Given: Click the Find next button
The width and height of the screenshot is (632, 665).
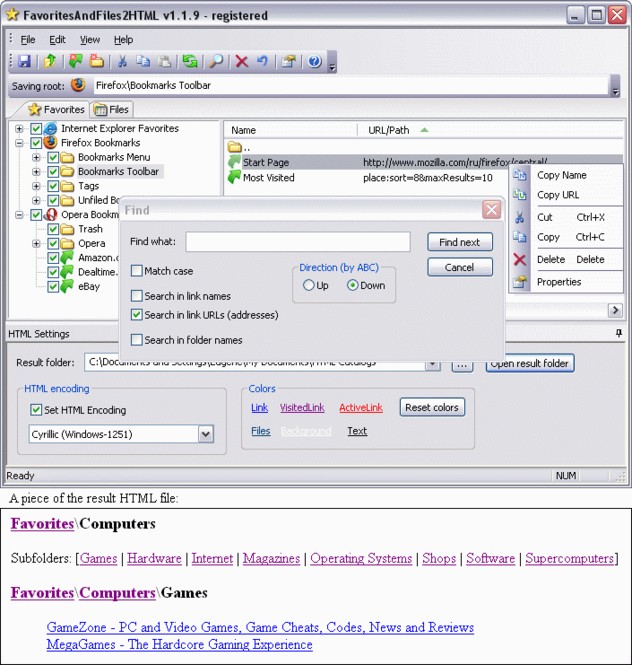Looking at the screenshot, I should (460, 242).
